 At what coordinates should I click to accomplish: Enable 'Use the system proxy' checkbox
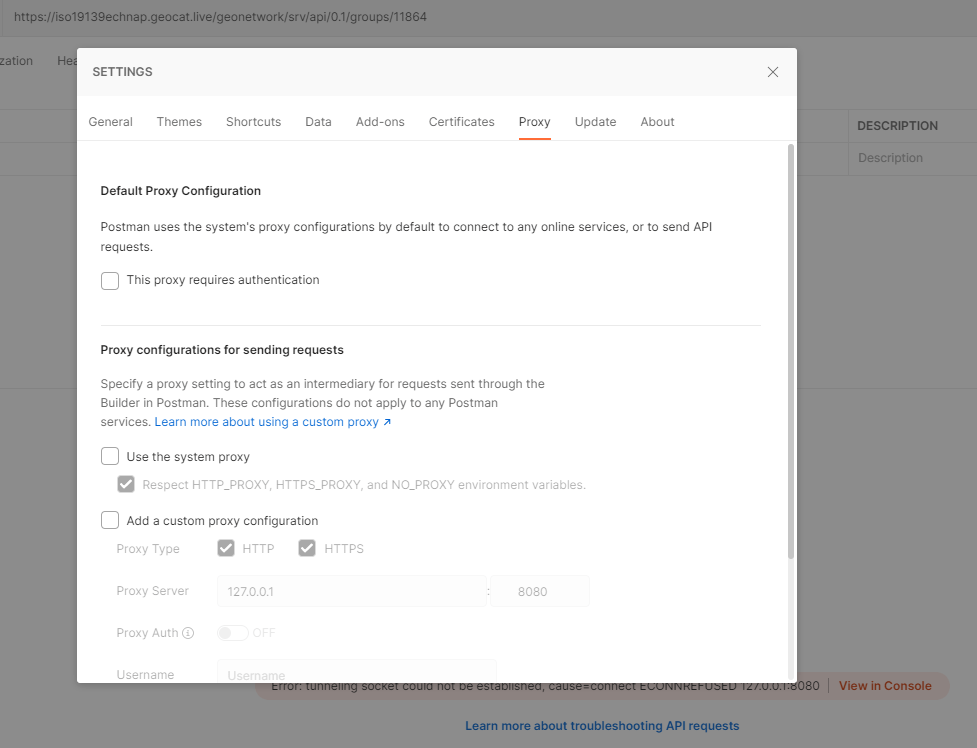pyautogui.click(x=110, y=456)
